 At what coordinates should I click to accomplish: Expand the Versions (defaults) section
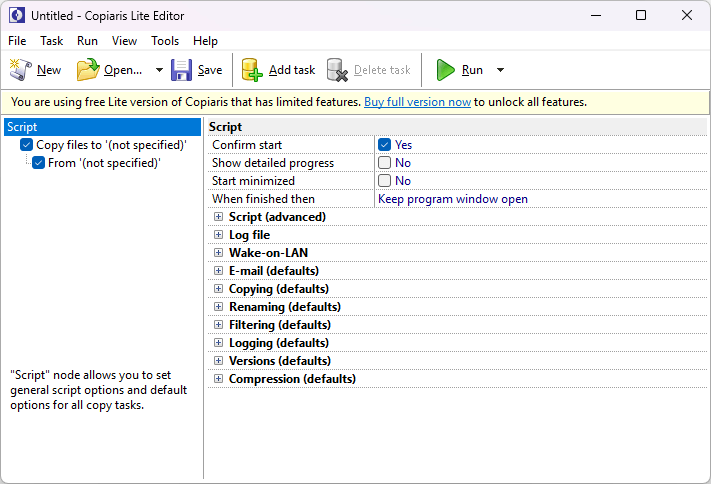(219, 361)
